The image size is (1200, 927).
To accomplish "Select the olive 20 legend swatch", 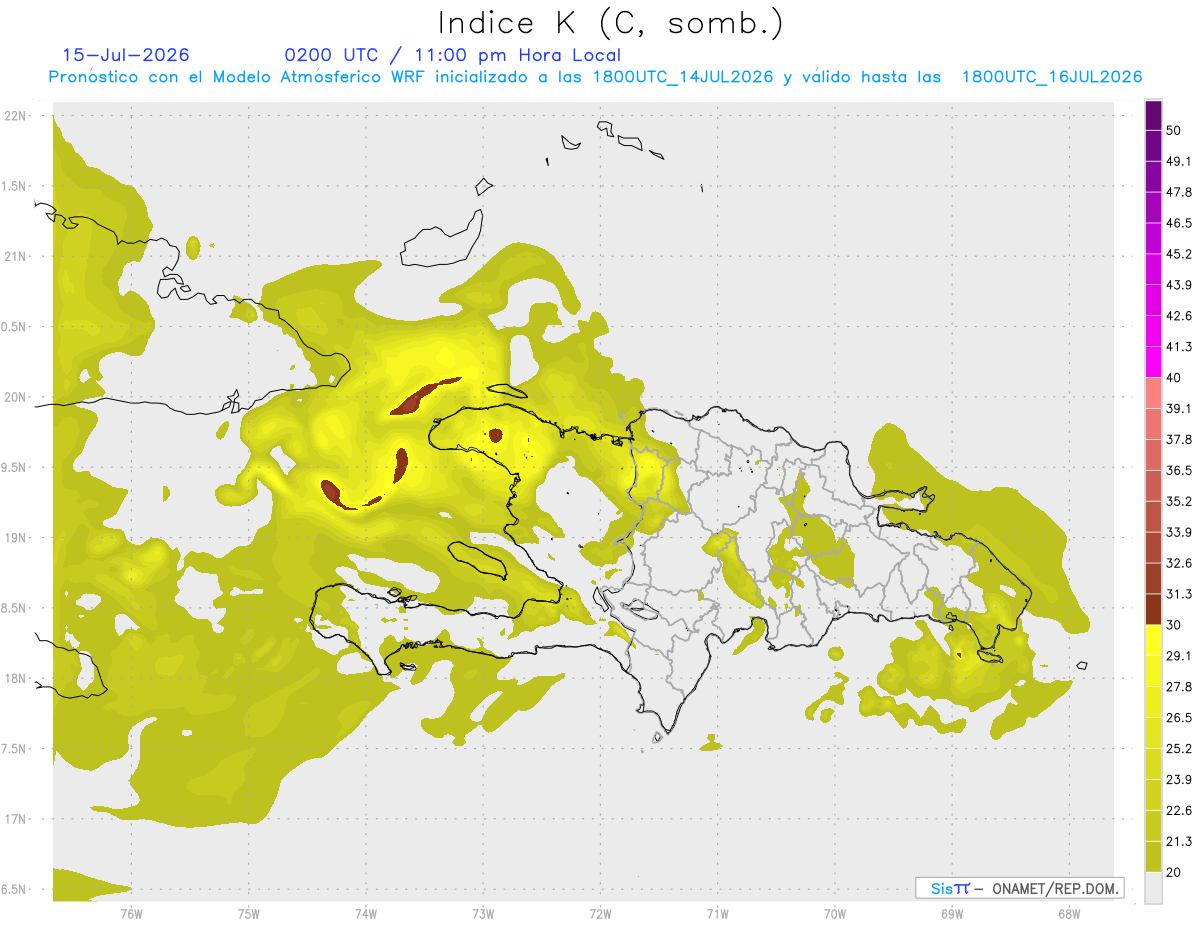I will pos(1153,857).
